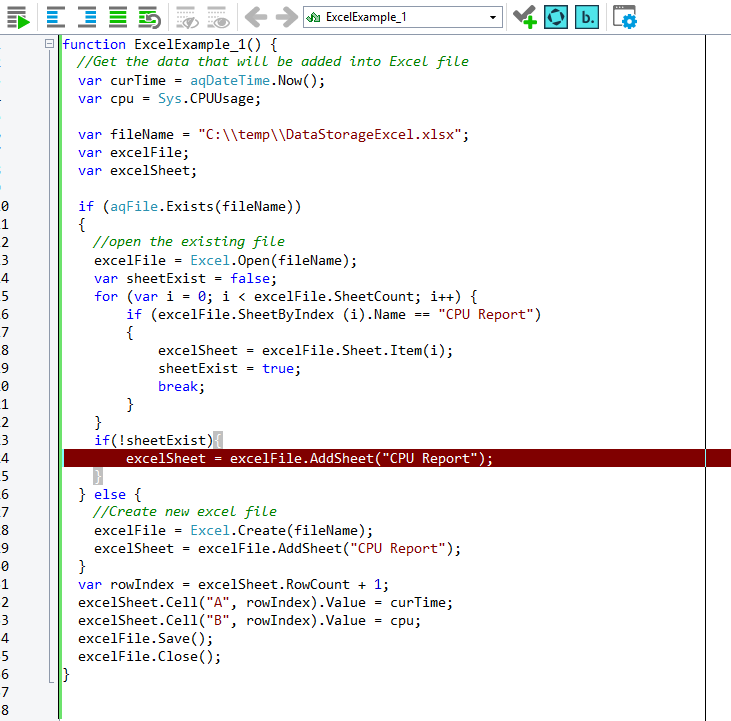Image resolution: width=731 pixels, height=721 pixels.
Task: Click the grayed solid-lines eye icon
Action: (x=218, y=17)
